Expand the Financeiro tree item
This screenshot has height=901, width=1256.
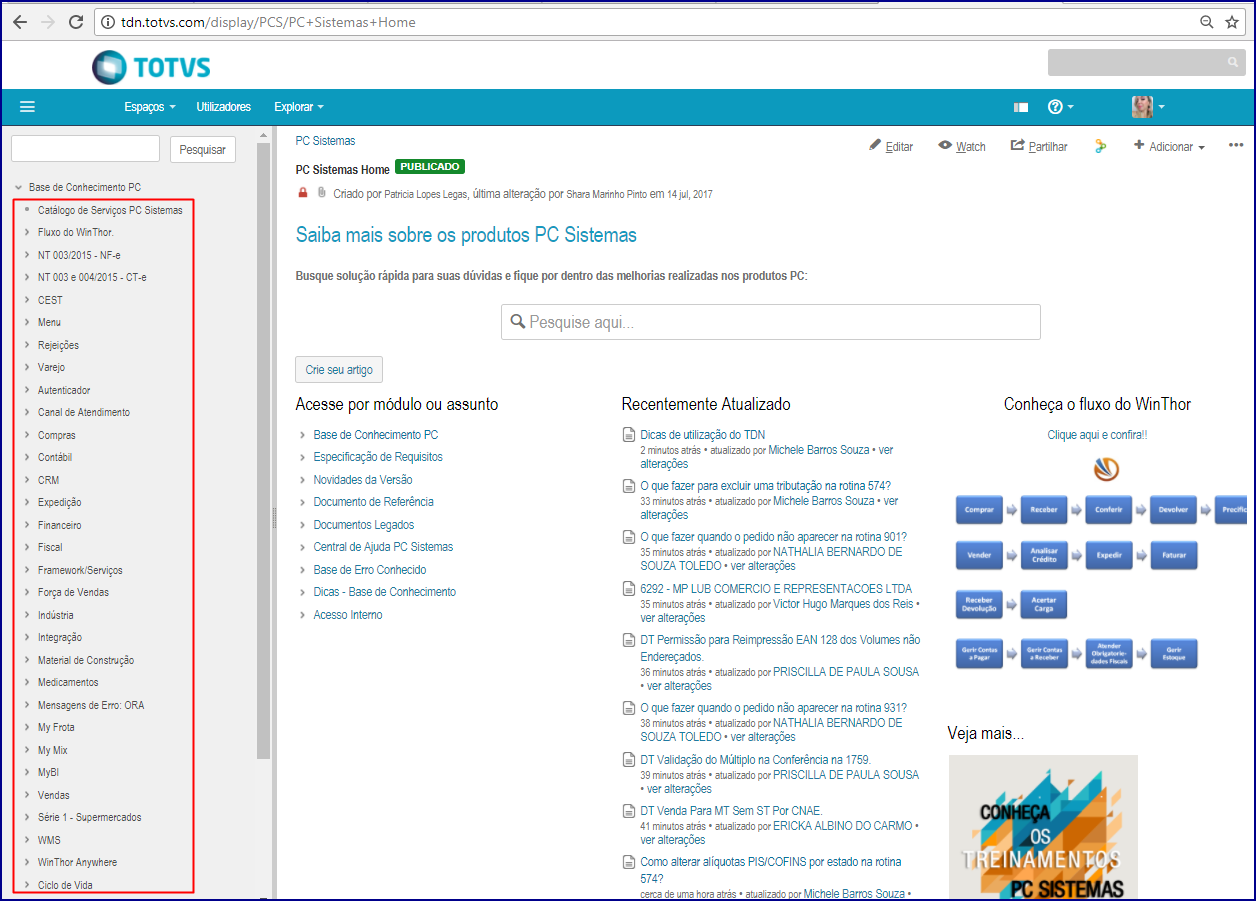(x=27, y=525)
